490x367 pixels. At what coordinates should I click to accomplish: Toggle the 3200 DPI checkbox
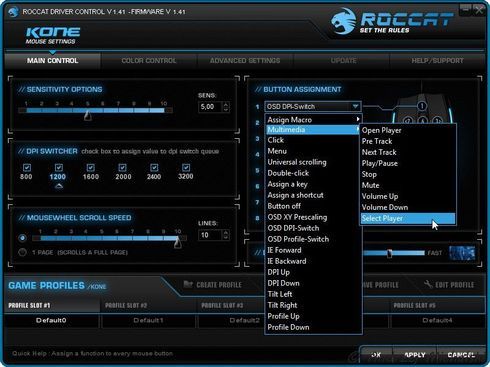(186, 167)
